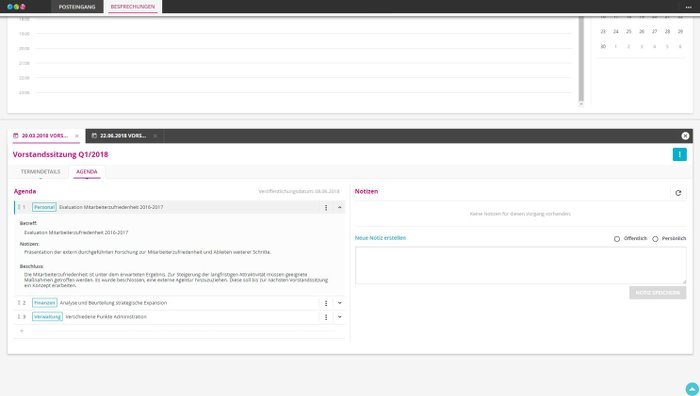Viewport: 700px width, 396px height.
Task: Open the blue meeting actions menu button
Action: pos(679,154)
